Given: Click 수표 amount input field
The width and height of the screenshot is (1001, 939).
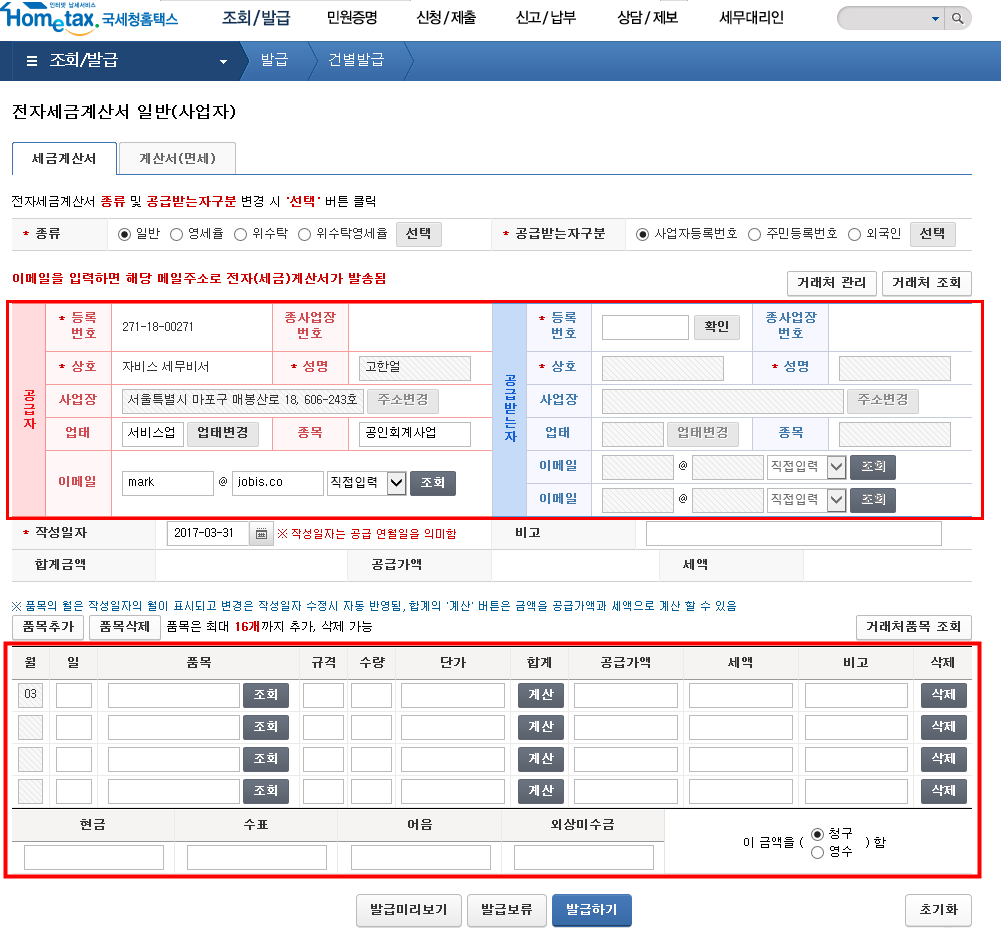Looking at the screenshot, I should click(257, 858).
